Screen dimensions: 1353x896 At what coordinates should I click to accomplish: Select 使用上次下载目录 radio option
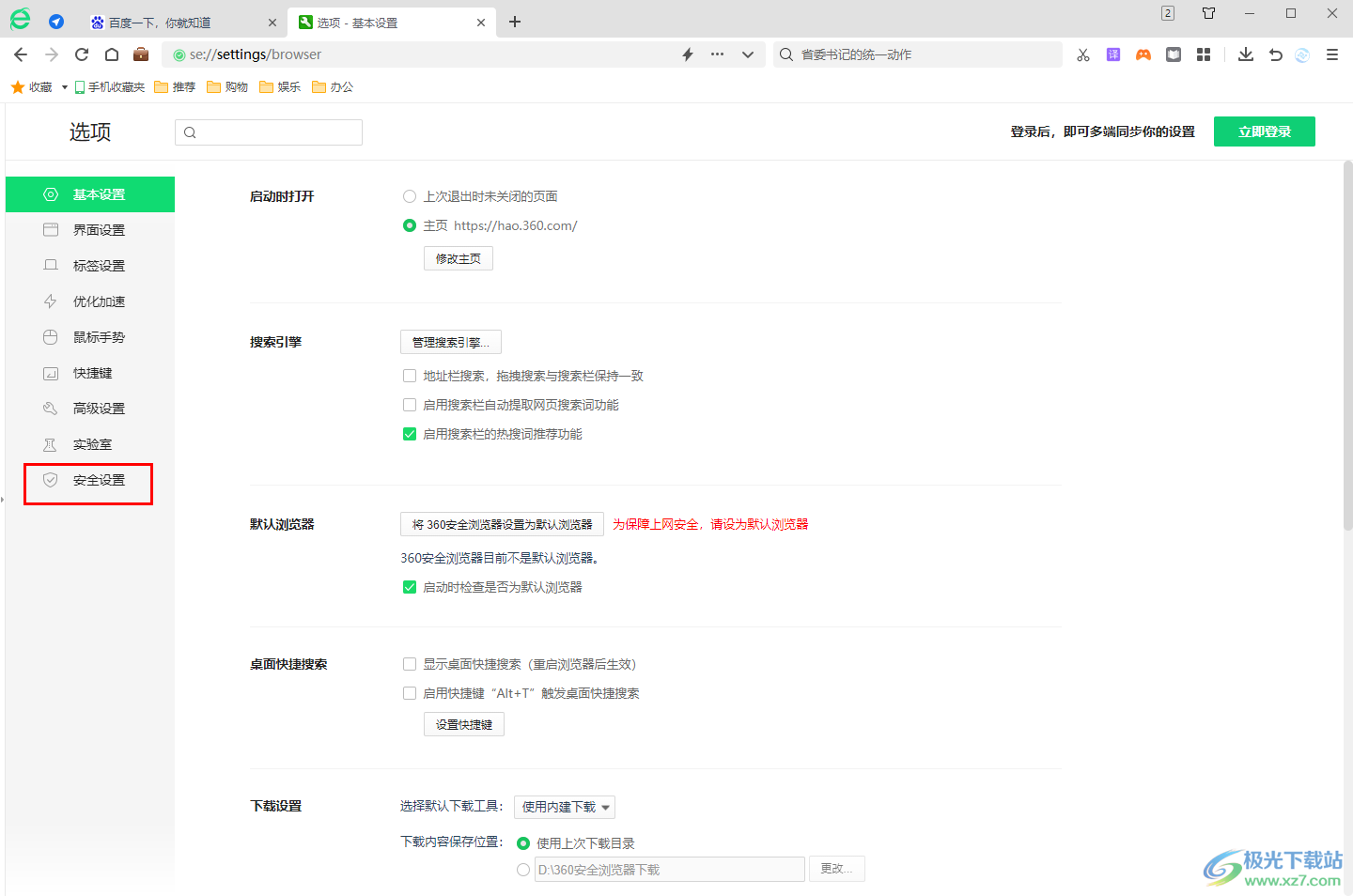[523, 843]
